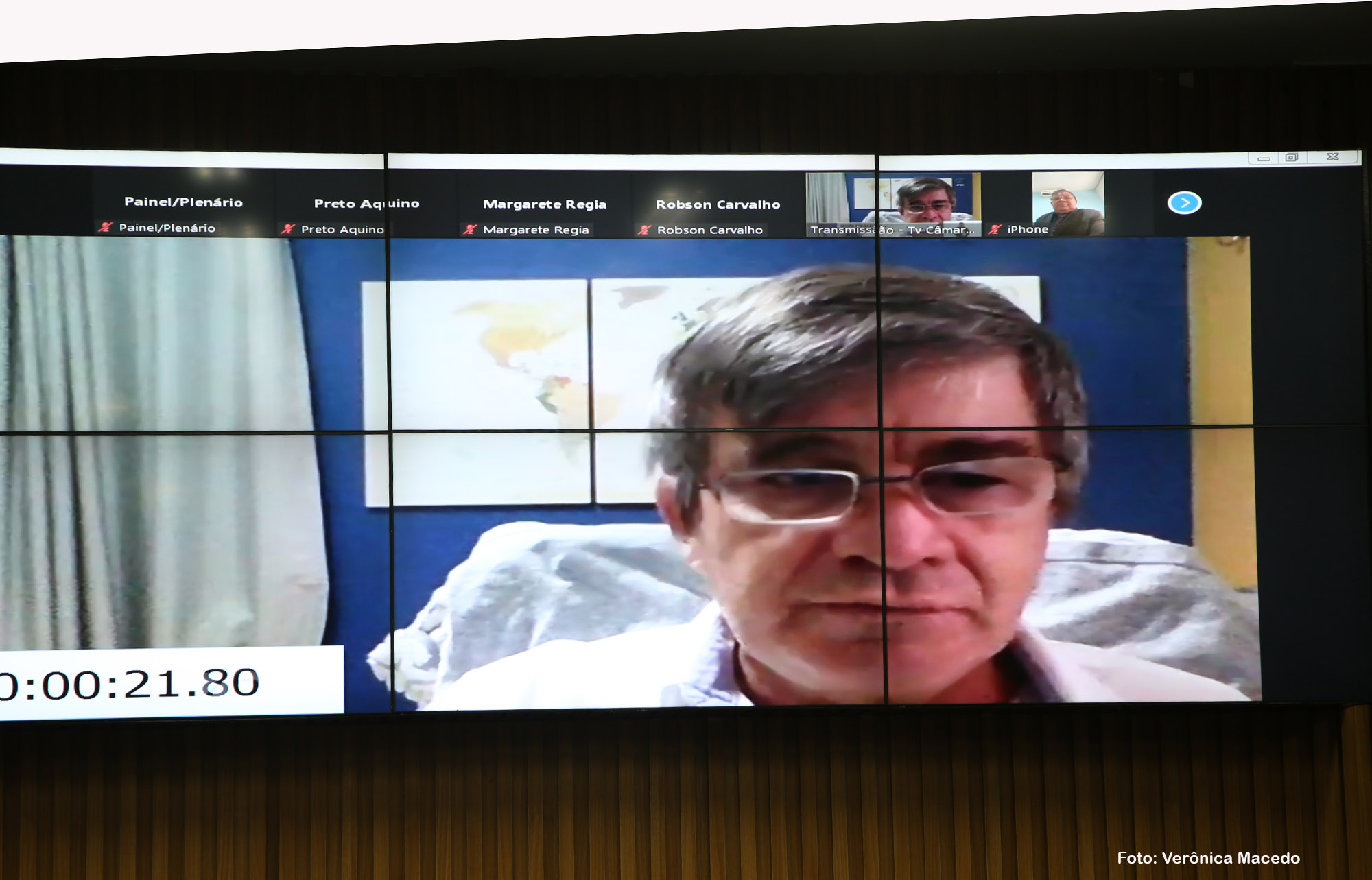Select the Robson Carvalho participant tile
Viewport: 1372px width, 880px height.
pyautogui.click(x=718, y=204)
